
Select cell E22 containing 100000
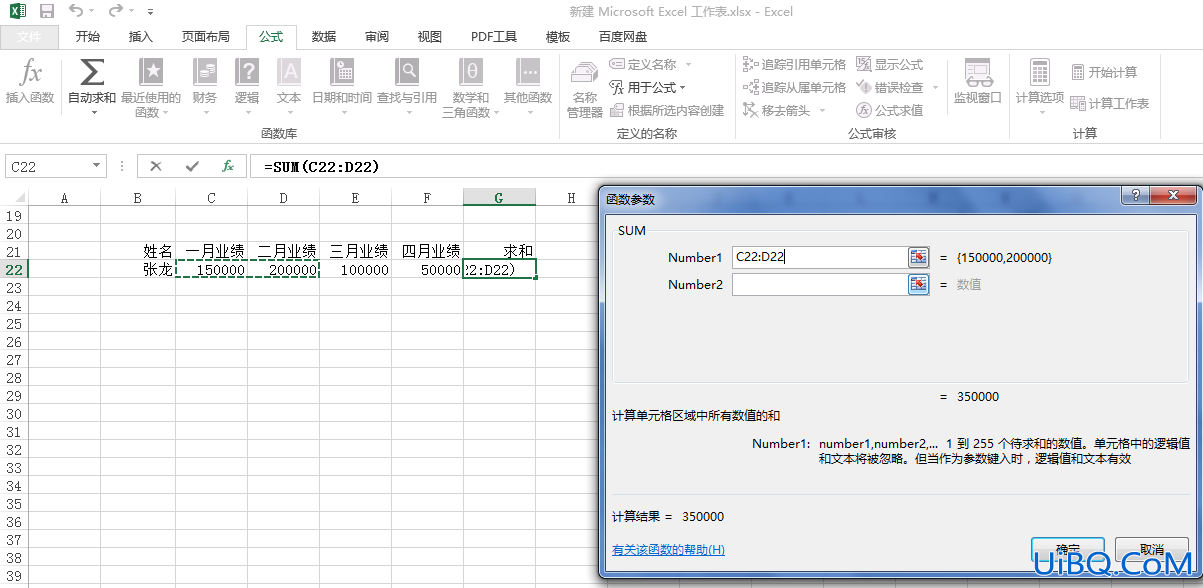coord(356,269)
